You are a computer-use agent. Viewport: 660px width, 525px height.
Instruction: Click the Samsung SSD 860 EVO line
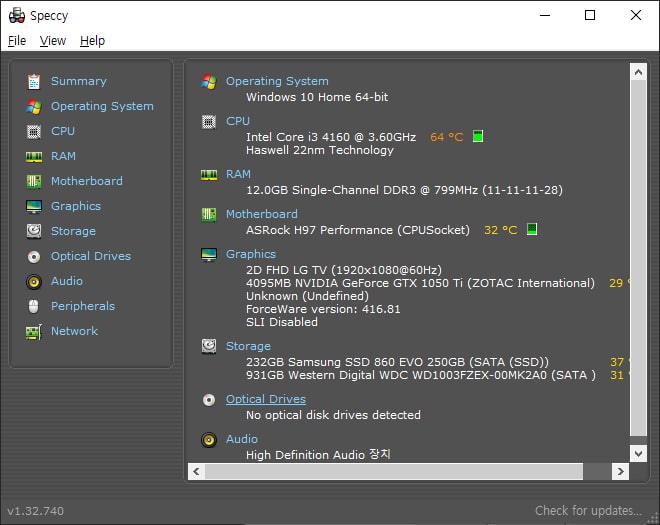(x=397, y=362)
